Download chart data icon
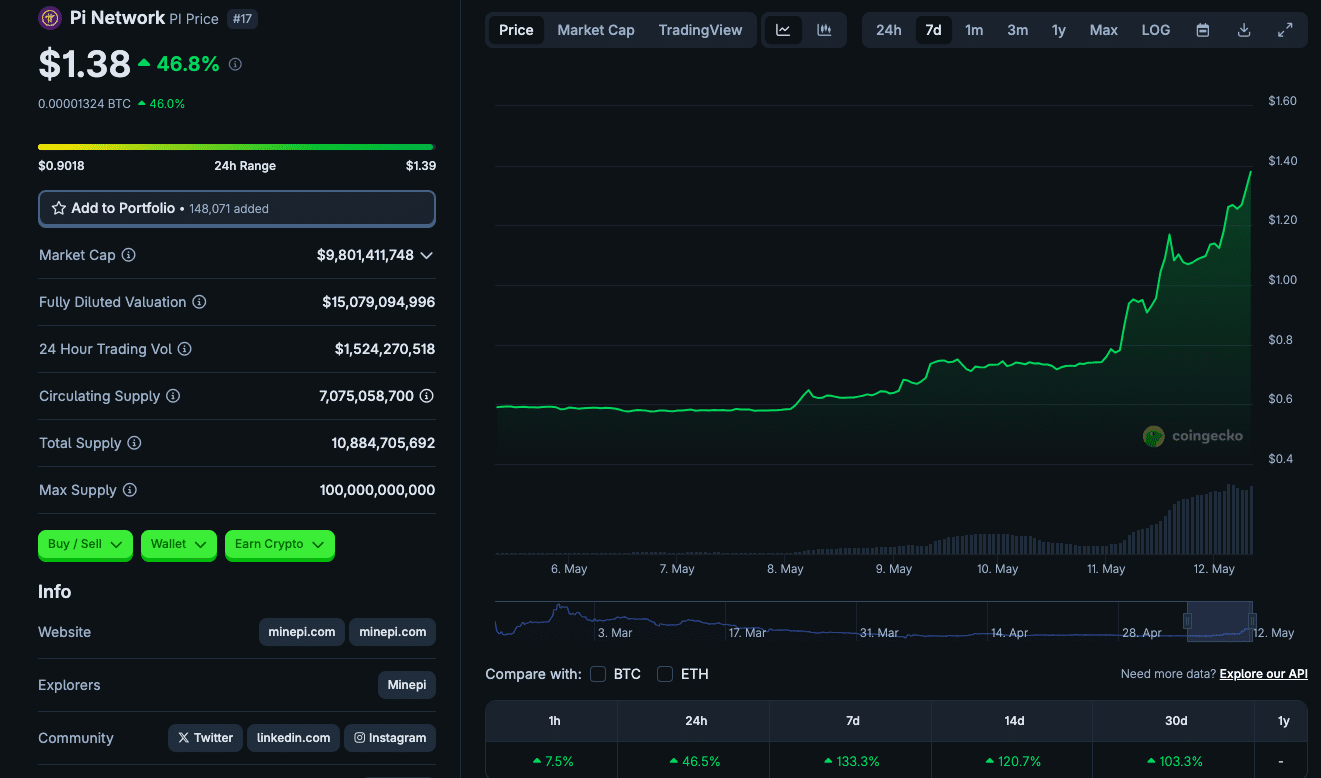Image resolution: width=1321 pixels, height=778 pixels. point(1244,30)
